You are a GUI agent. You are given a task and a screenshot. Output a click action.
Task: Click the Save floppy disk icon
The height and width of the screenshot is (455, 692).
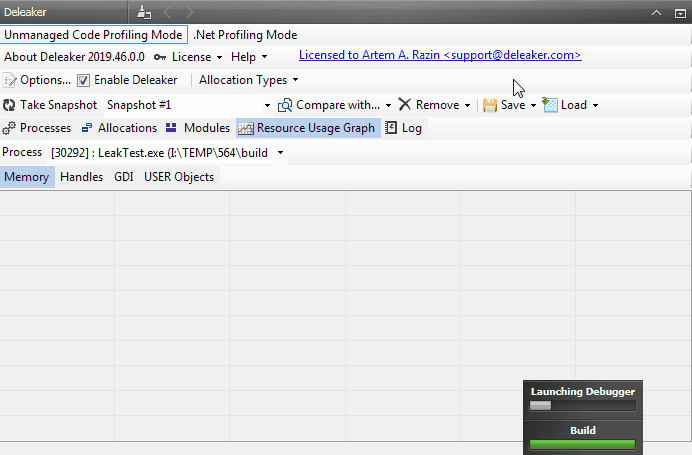click(x=490, y=105)
